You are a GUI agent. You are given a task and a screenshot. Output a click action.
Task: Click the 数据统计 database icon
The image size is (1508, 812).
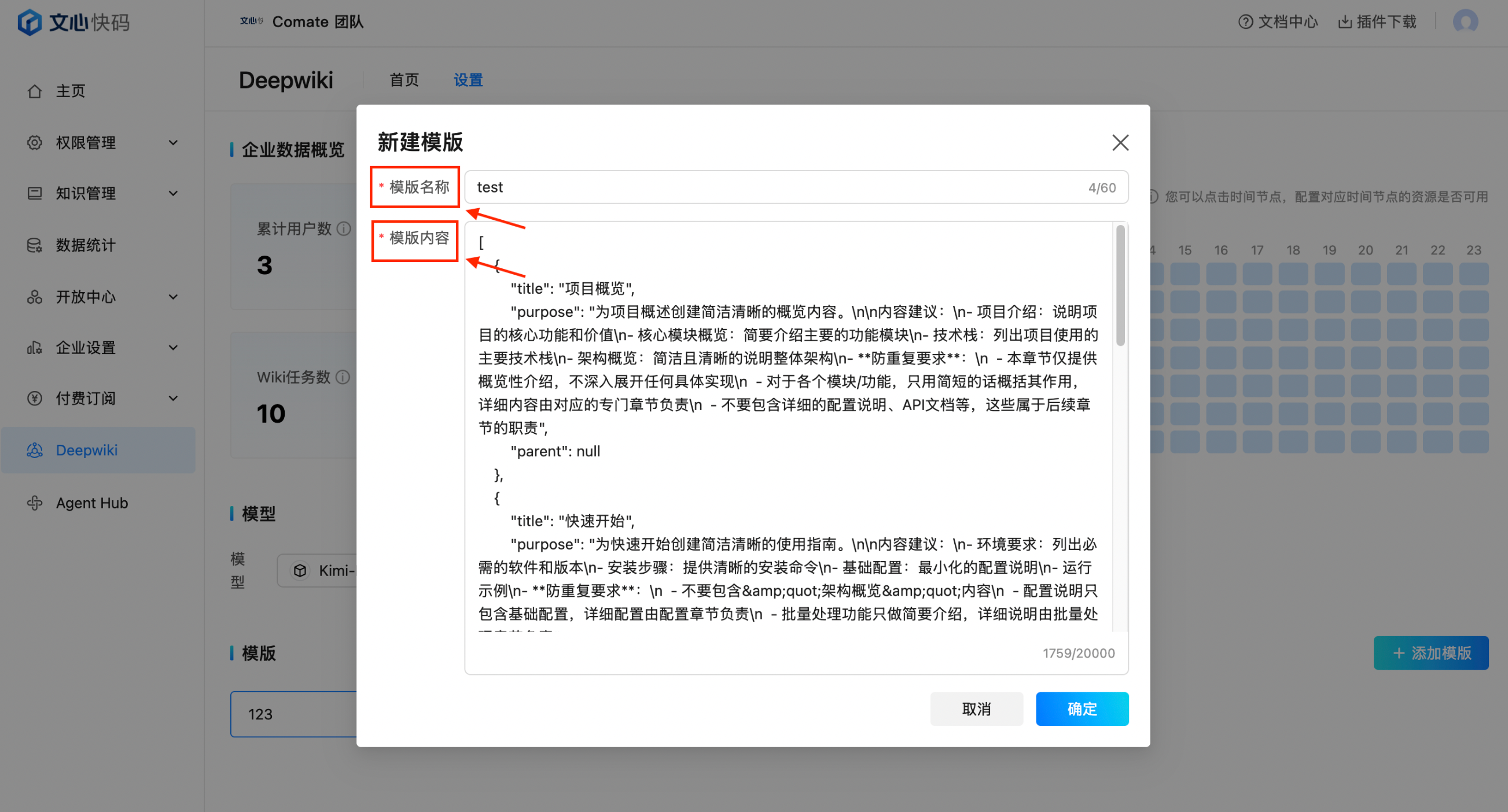click(x=35, y=245)
